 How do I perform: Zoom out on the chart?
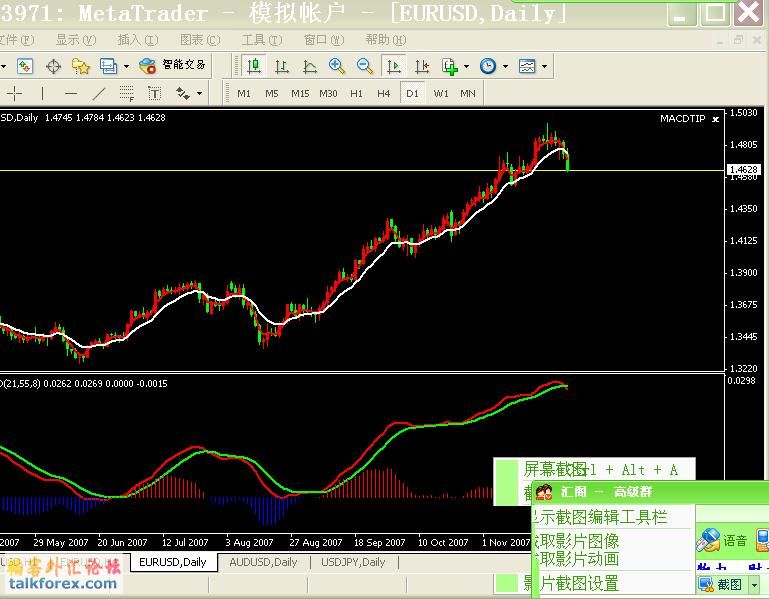click(x=365, y=66)
